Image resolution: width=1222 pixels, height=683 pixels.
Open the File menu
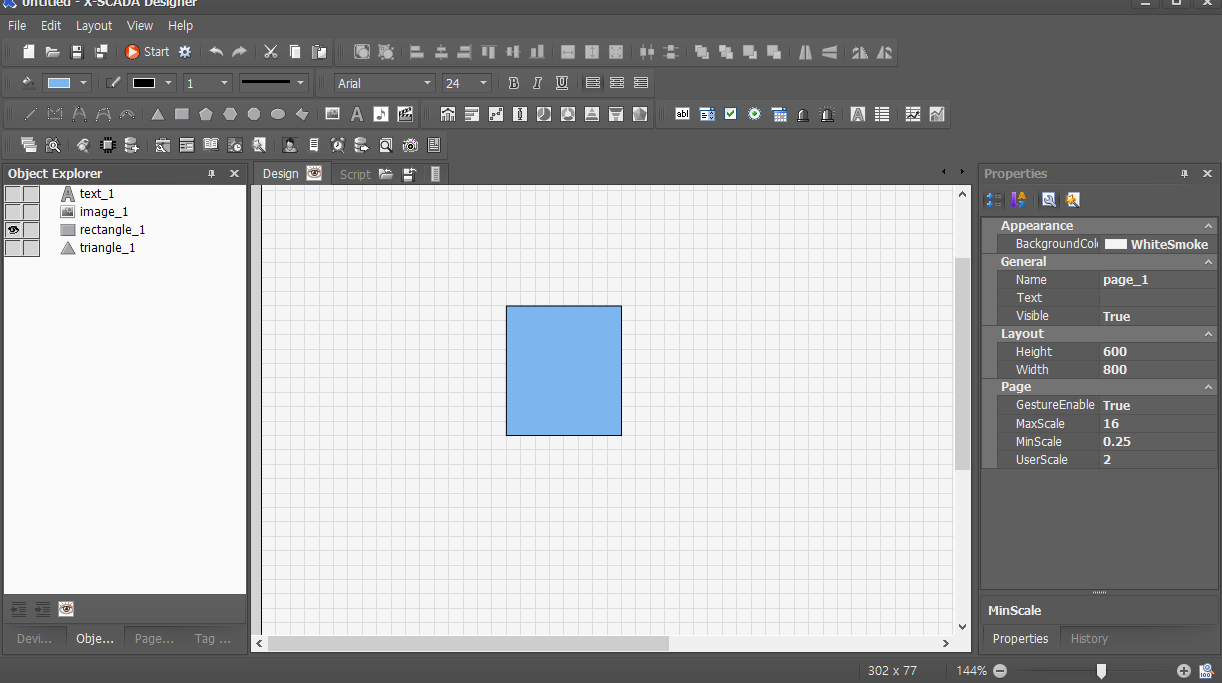(17, 25)
